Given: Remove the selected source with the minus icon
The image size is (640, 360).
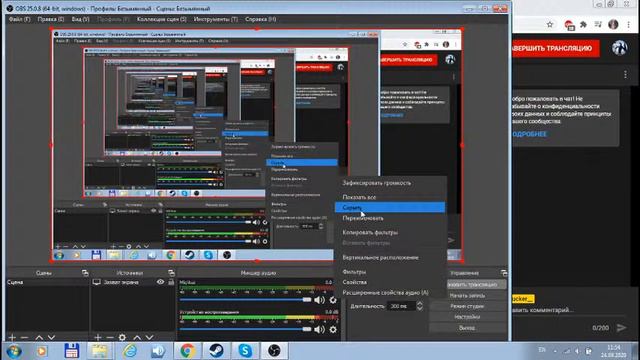Looking at the screenshot, I should coord(110,337).
